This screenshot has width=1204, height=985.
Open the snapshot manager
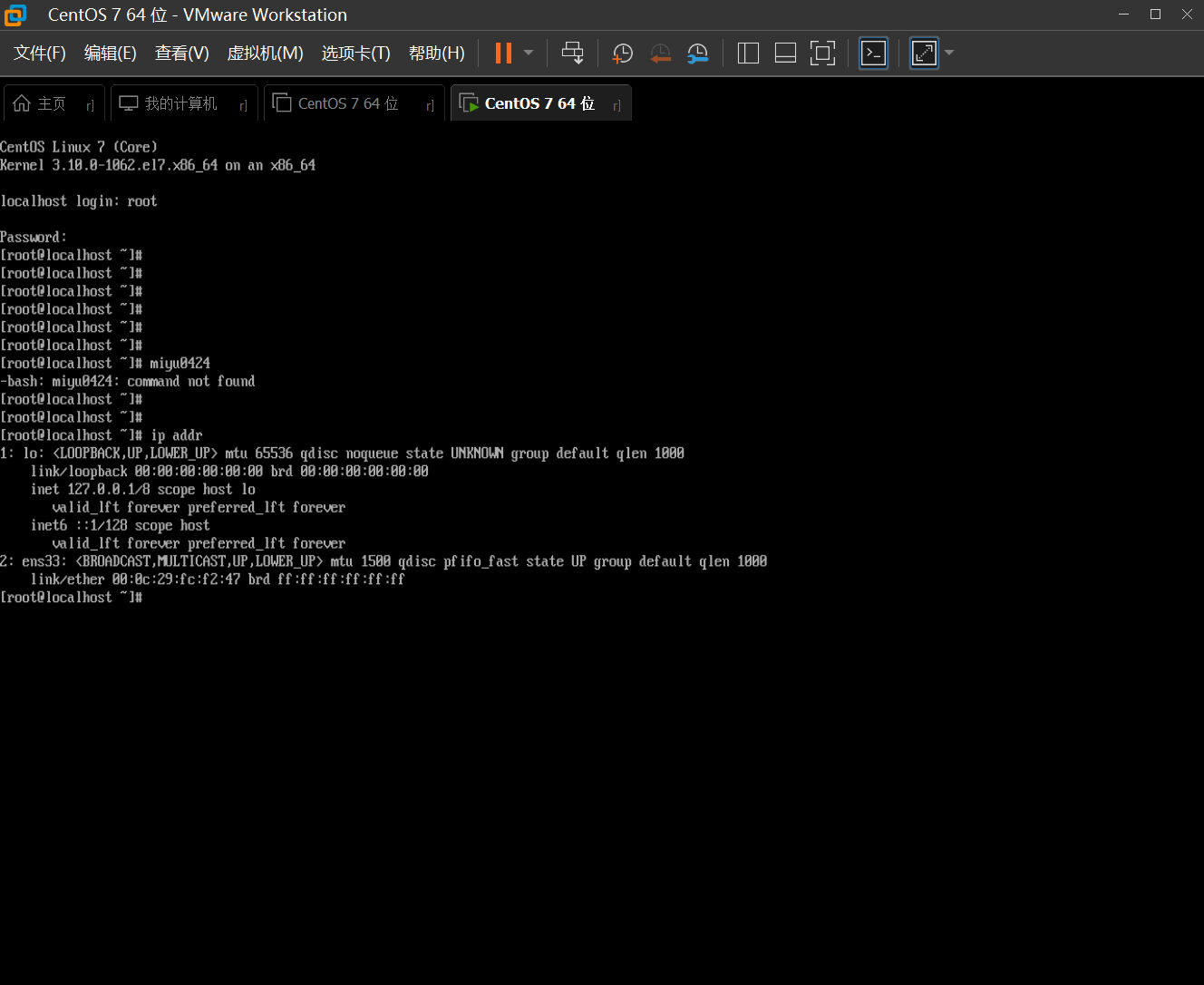(697, 54)
